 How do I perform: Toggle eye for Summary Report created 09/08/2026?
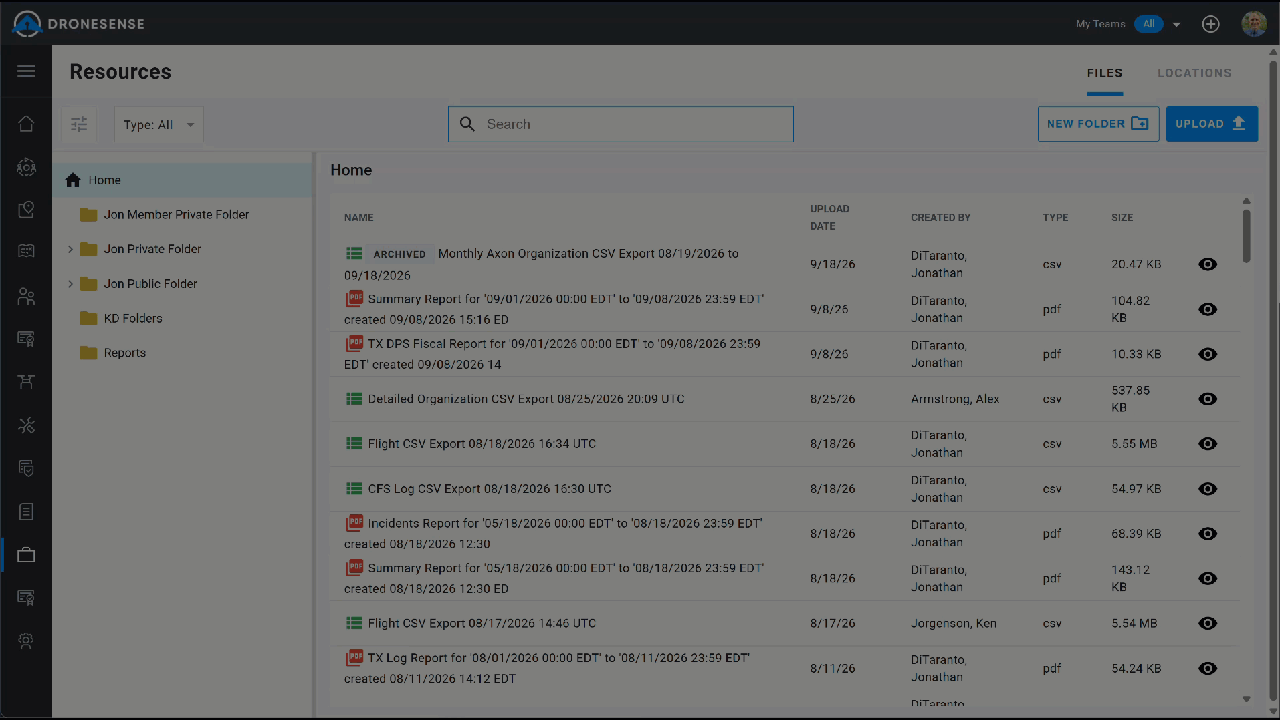[1208, 309]
